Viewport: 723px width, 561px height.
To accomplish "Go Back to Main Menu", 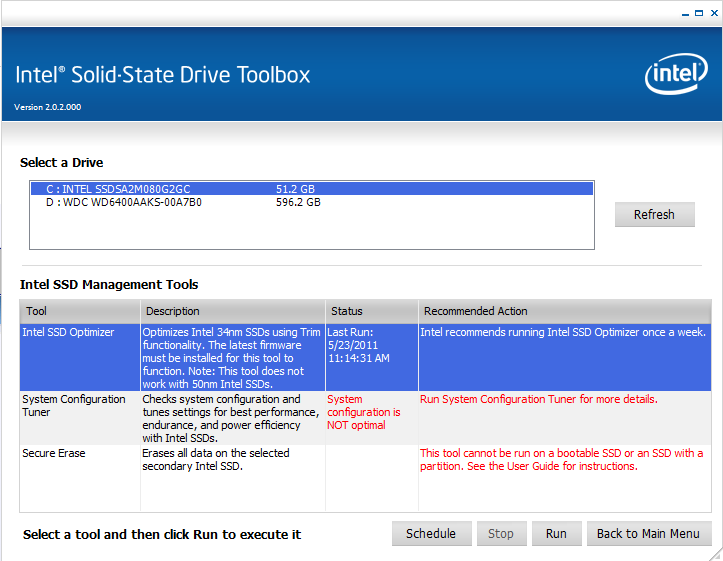I will pos(649,534).
